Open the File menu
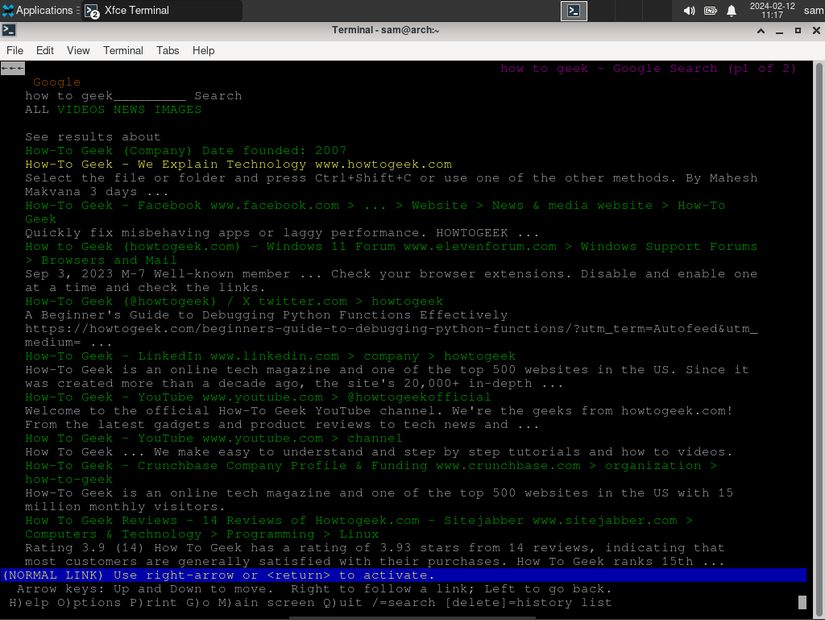Image resolution: width=825 pixels, height=620 pixels. pos(15,51)
